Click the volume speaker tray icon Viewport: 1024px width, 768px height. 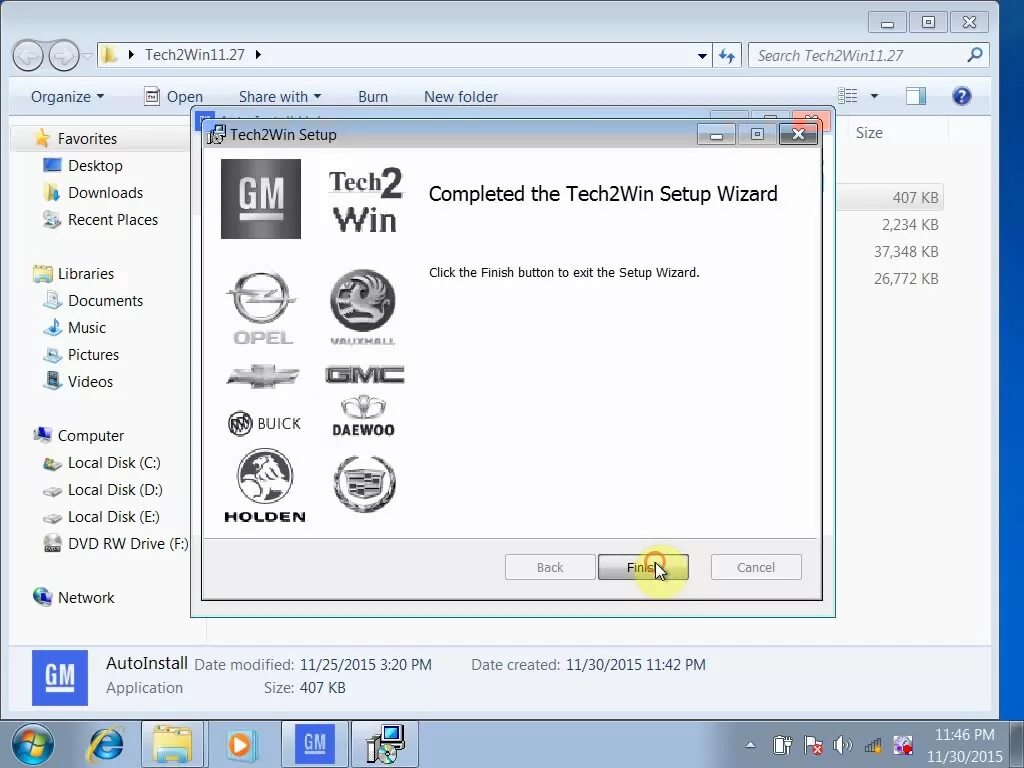click(842, 744)
